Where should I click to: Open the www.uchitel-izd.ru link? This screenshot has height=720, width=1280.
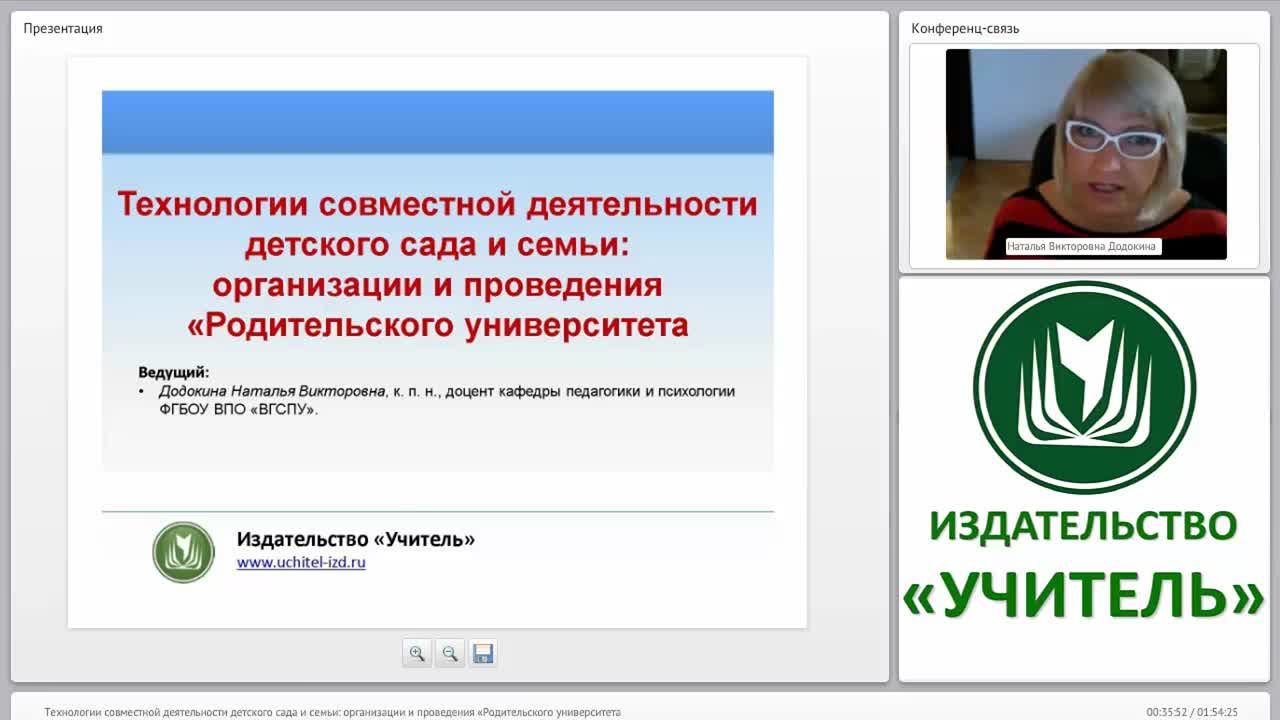pos(301,562)
